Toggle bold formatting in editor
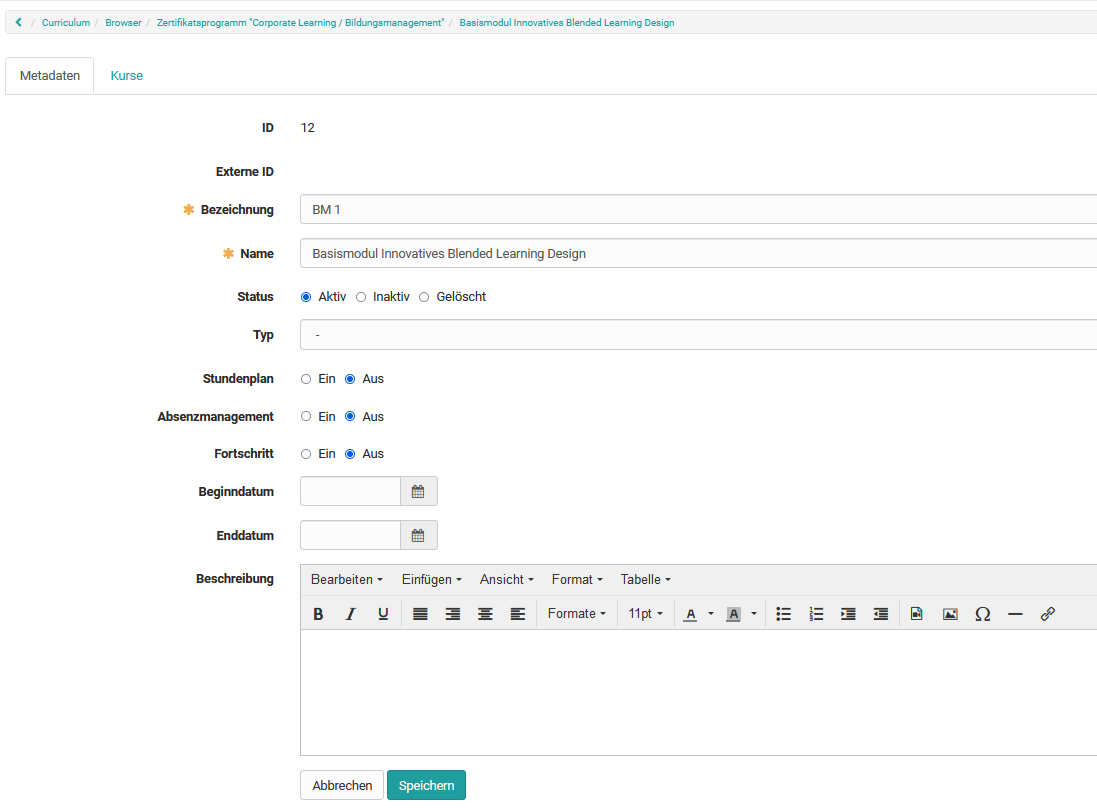The width and height of the screenshot is (1097, 811). pos(318,614)
